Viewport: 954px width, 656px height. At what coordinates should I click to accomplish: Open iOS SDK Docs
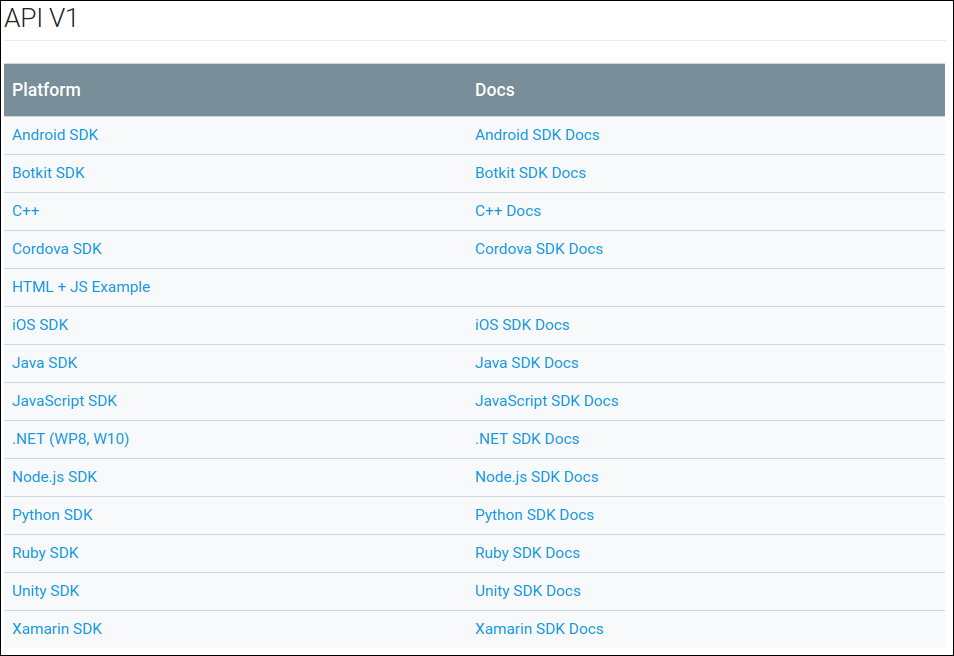(522, 325)
